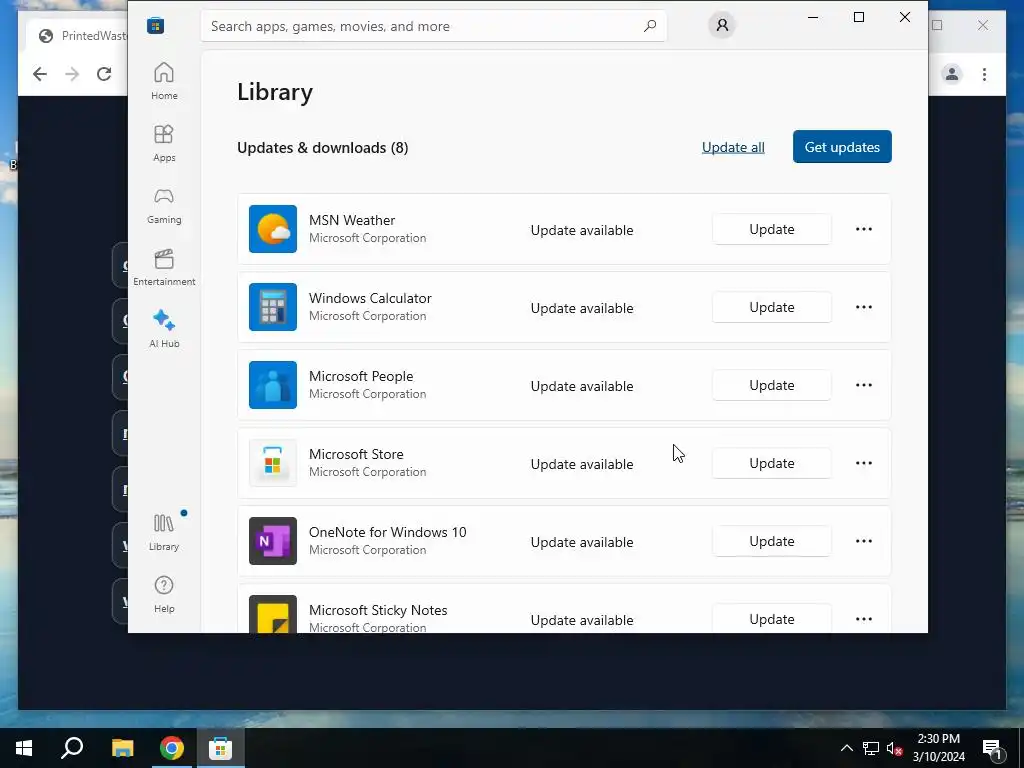Open the network status tray icon
Image resolution: width=1024 pixels, height=768 pixels.
(871, 748)
